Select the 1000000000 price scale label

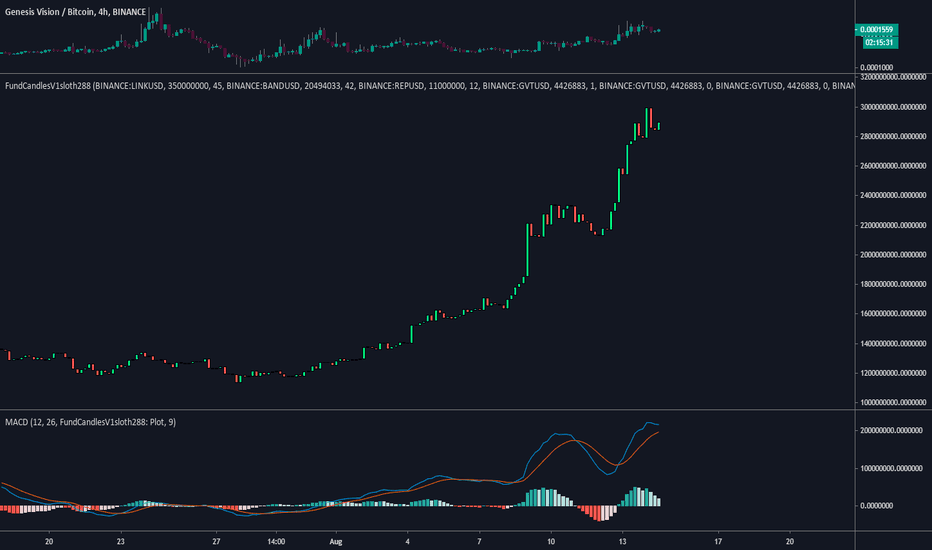(x=893, y=403)
